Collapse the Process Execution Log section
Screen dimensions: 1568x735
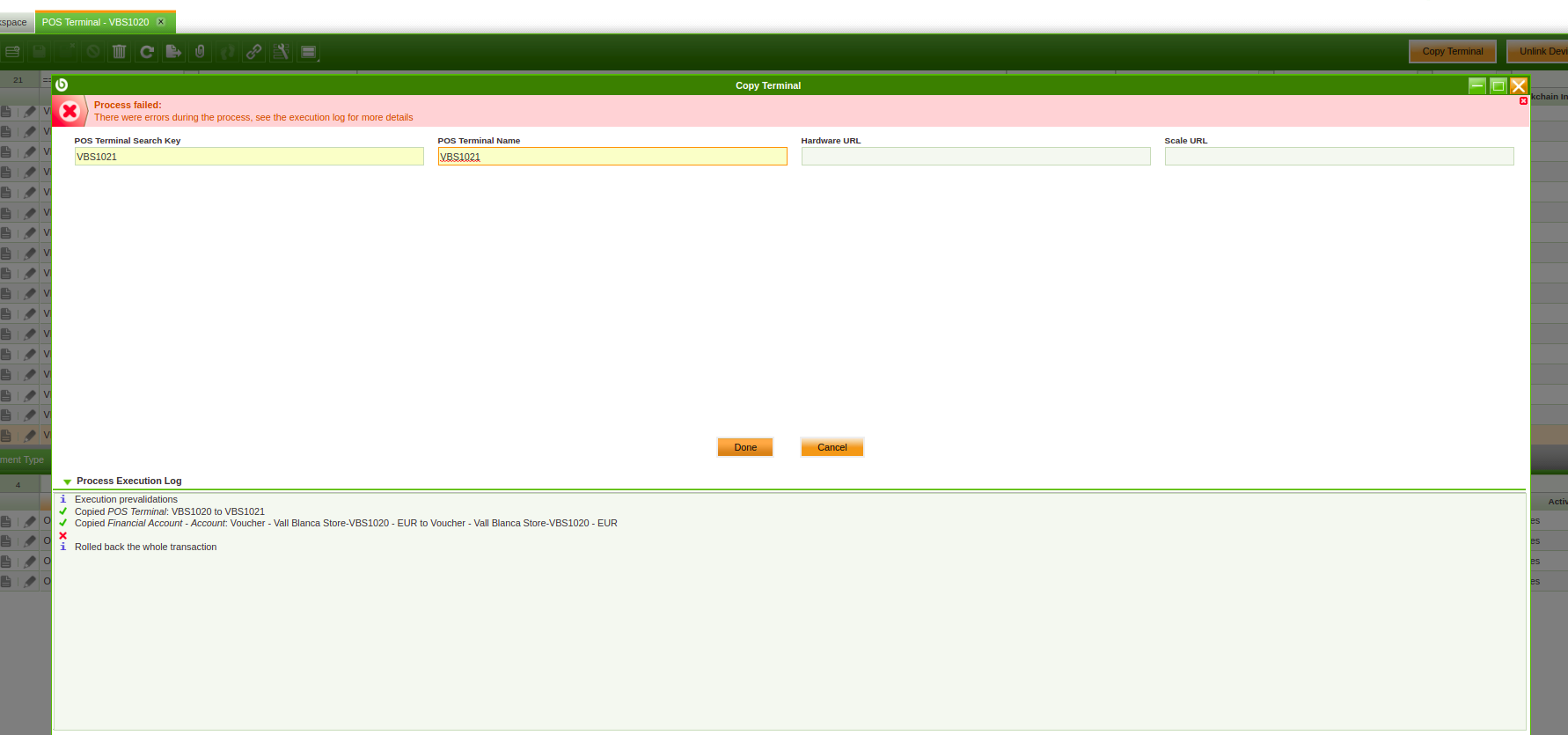67,481
